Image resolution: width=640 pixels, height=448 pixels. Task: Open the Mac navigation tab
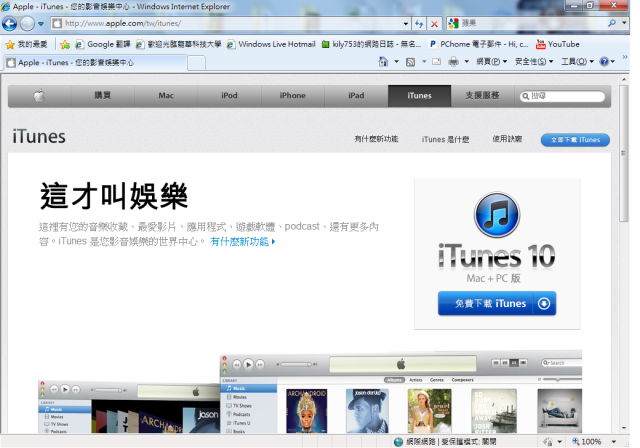[x=166, y=96]
